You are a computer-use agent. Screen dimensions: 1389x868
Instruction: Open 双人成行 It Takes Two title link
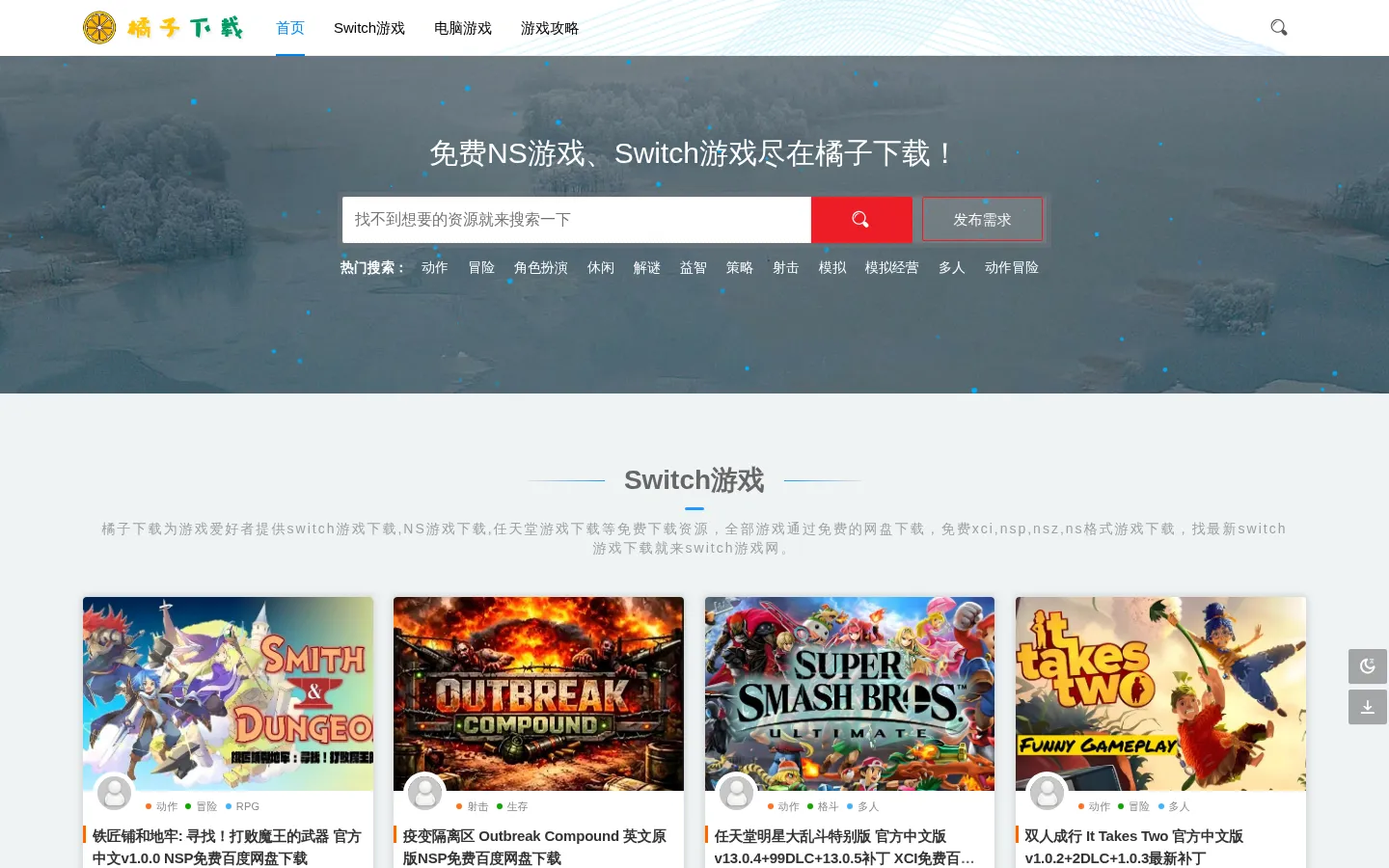[x=1134, y=847]
